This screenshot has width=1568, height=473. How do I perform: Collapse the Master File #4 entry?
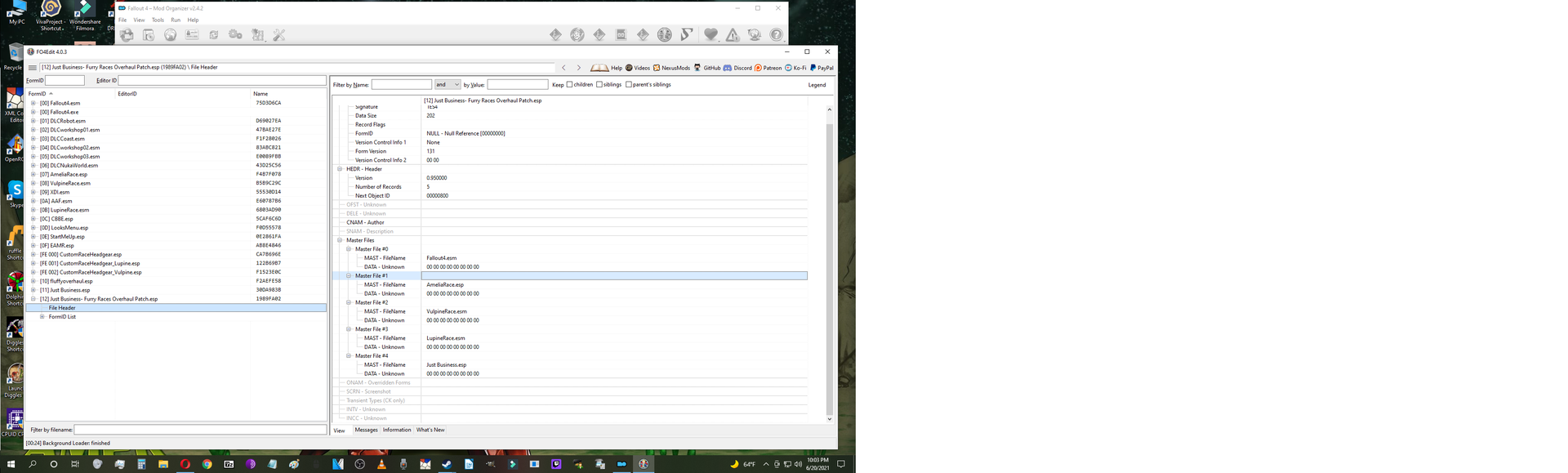pos(349,356)
